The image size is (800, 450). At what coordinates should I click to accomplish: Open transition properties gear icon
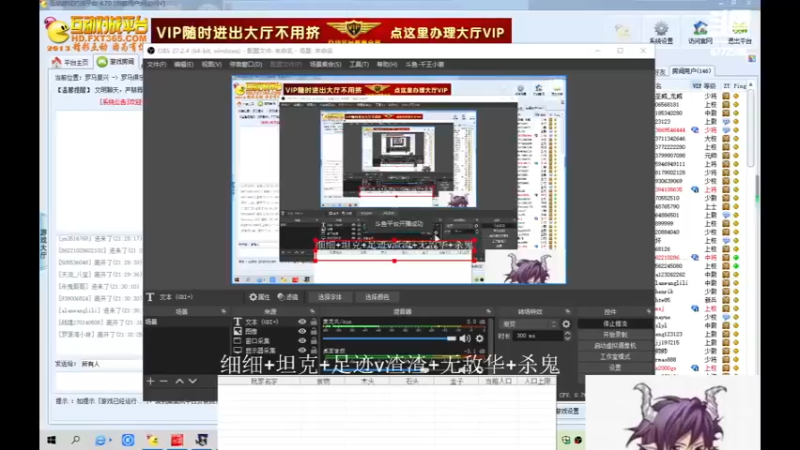[x=566, y=324]
